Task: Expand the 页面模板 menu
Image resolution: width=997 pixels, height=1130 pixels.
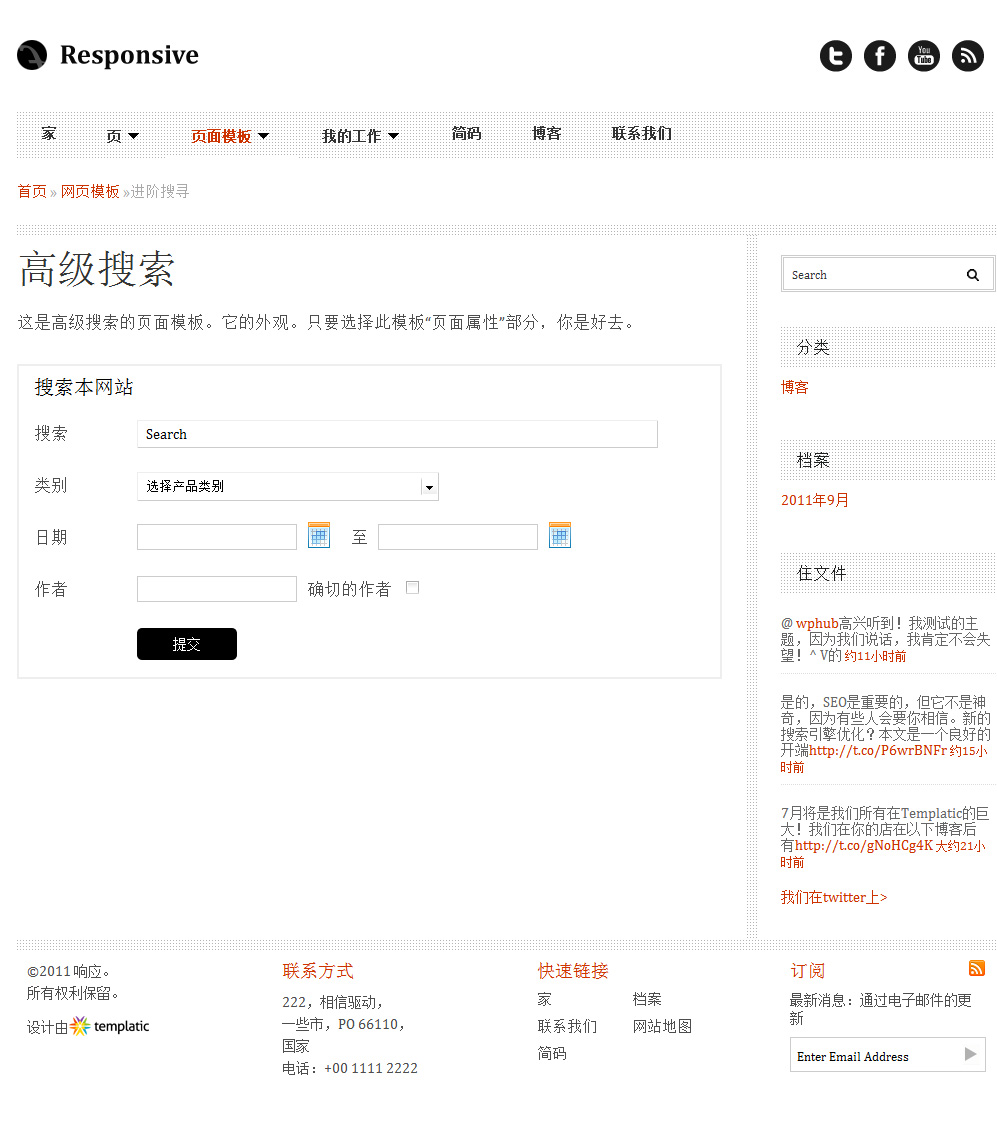Action: click(229, 136)
